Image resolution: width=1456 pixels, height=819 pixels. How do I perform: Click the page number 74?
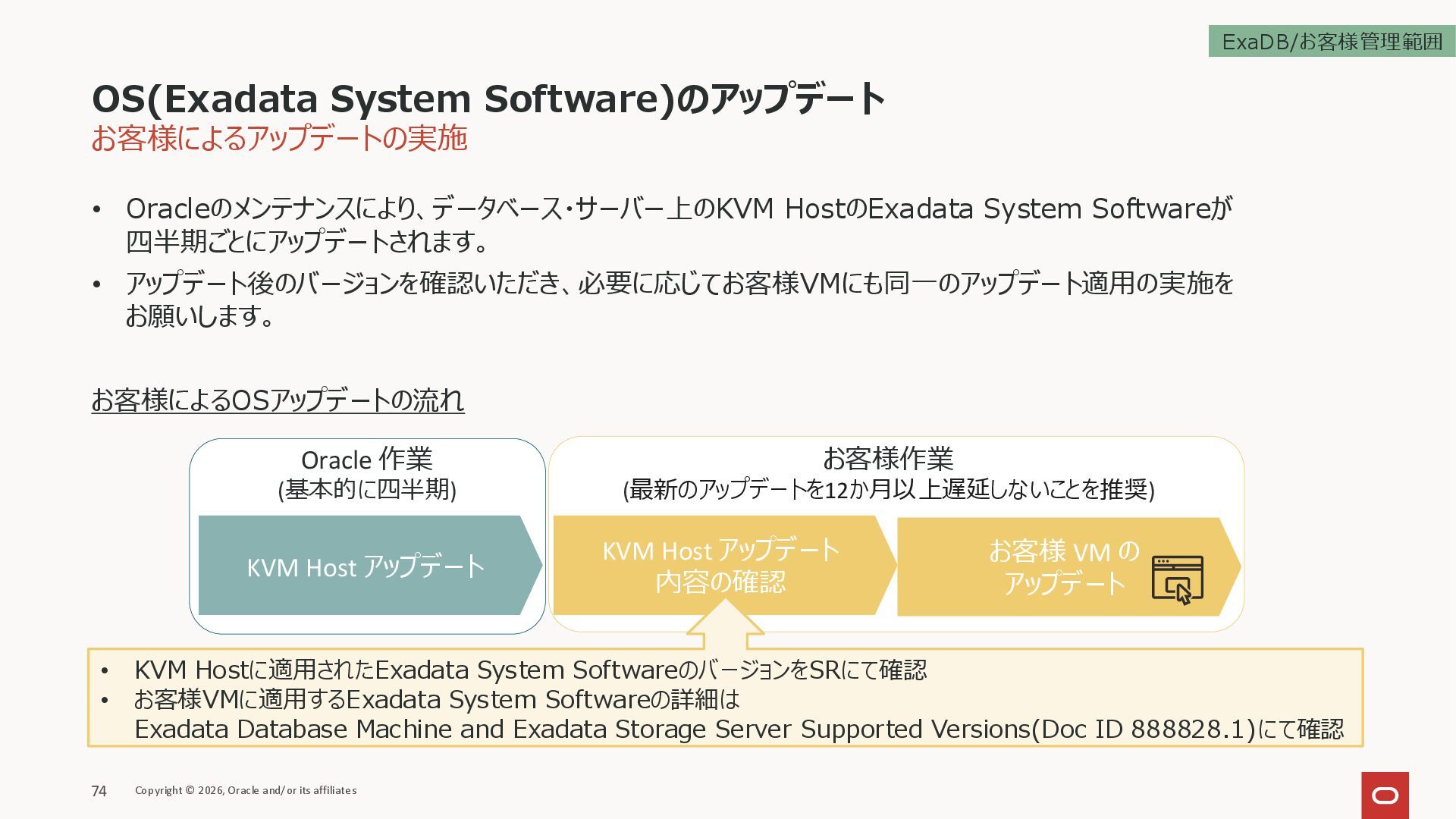(99, 791)
